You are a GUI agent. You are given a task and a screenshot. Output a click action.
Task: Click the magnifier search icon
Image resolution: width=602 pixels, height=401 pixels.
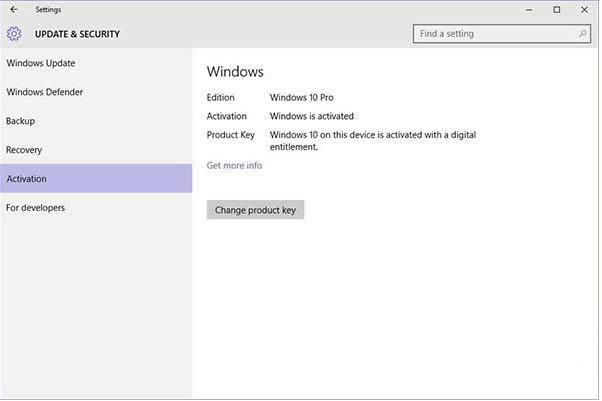583,34
